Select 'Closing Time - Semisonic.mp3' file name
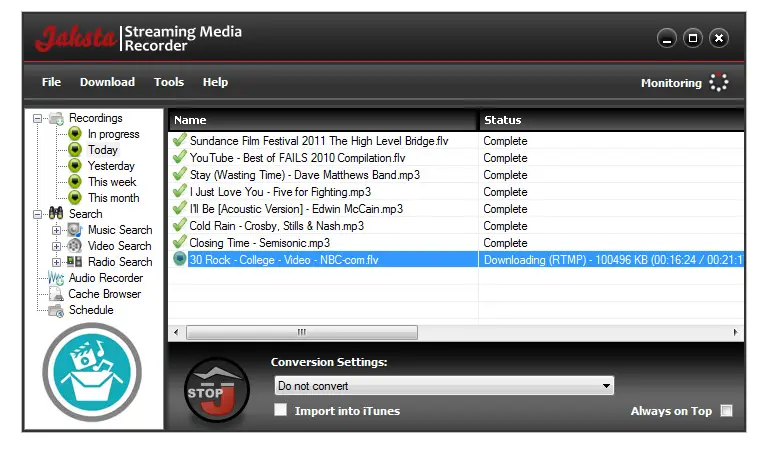This screenshot has height=464, width=768. tap(260, 243)
